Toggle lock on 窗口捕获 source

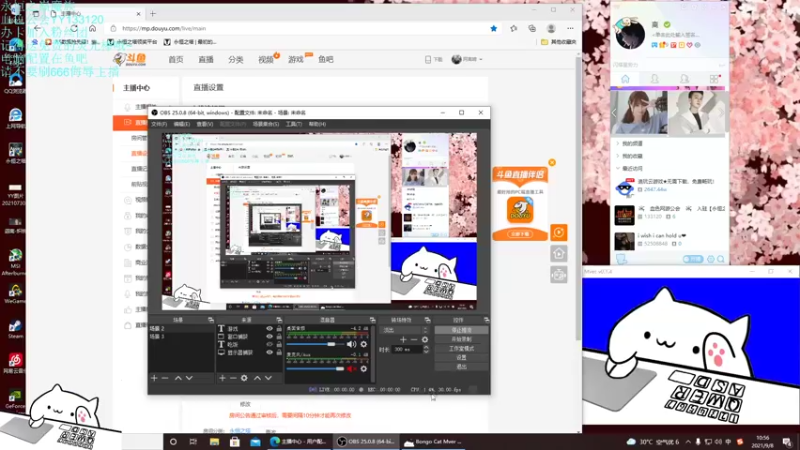pyautogui.click(x=279, y=337)
